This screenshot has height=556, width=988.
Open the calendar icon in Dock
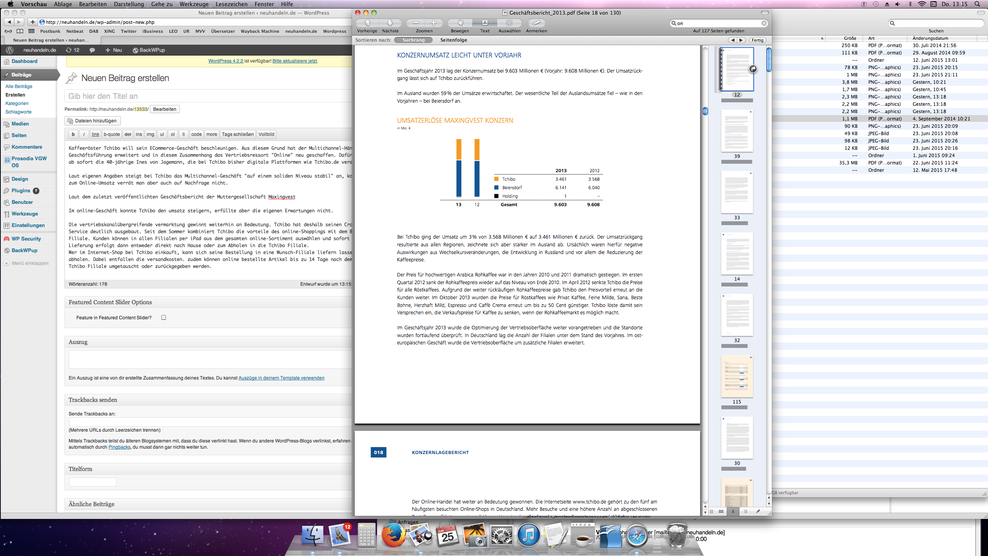(447, 536)
